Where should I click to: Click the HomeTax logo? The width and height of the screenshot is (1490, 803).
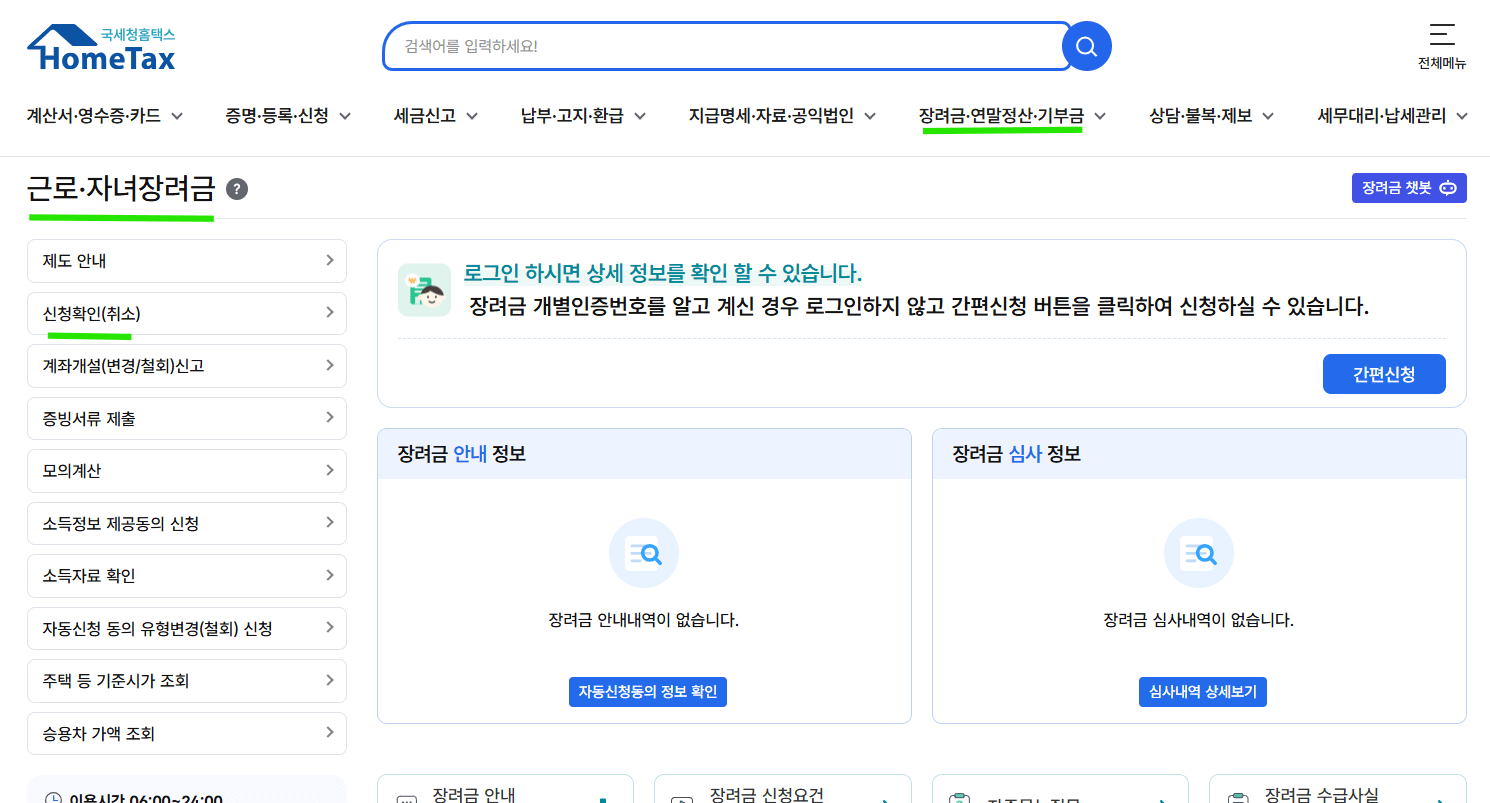(x=100, y=45)
